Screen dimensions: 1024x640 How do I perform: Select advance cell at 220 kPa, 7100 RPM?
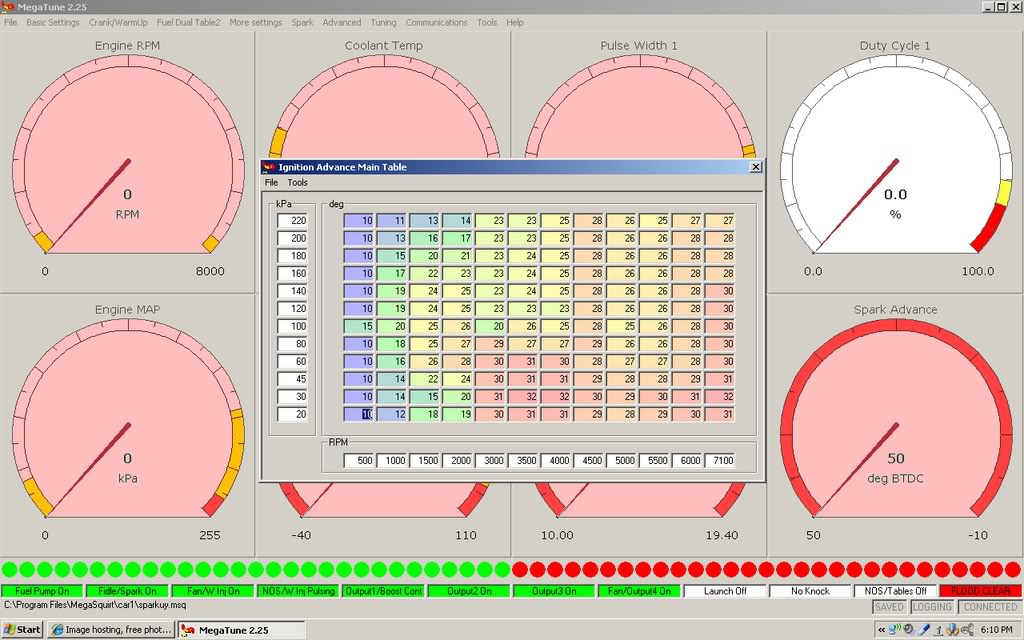(720, 221)
